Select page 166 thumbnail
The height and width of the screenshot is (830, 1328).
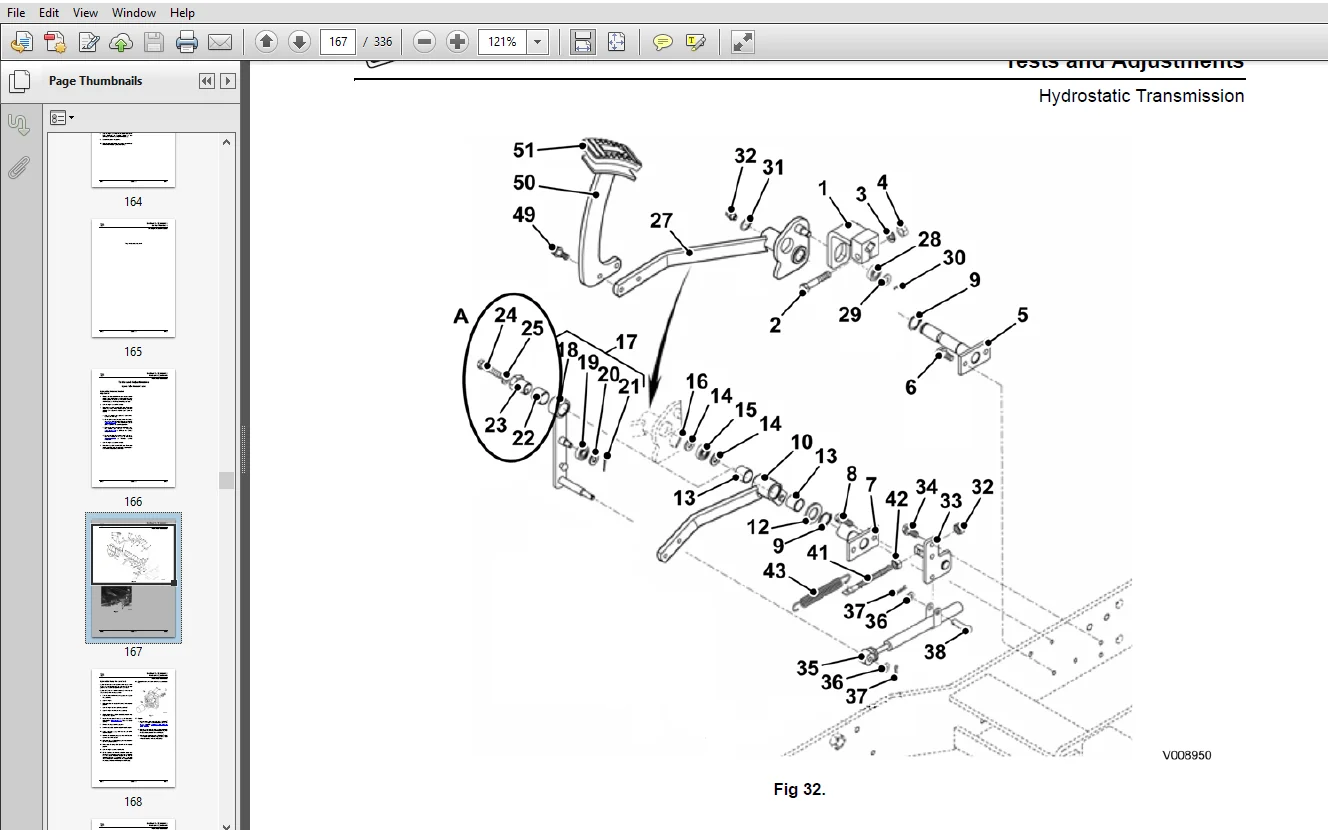pyautogui.click(x=133, y=429)
